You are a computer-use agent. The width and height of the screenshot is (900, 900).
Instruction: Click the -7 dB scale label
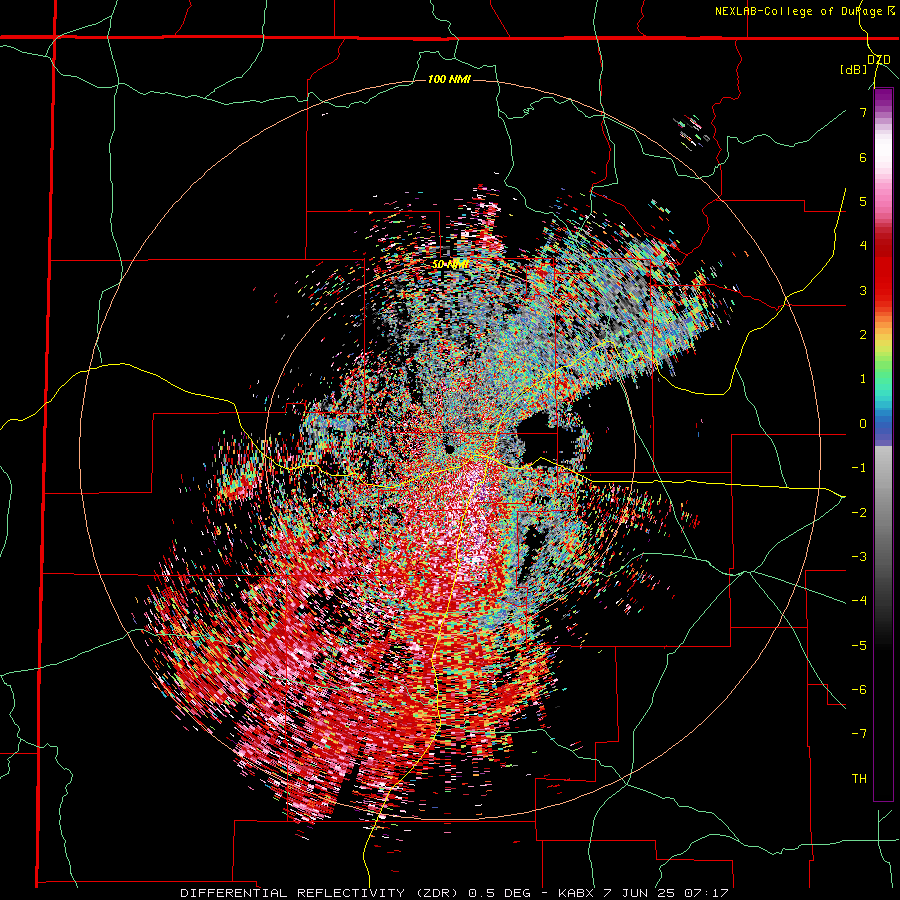(859, 734)
